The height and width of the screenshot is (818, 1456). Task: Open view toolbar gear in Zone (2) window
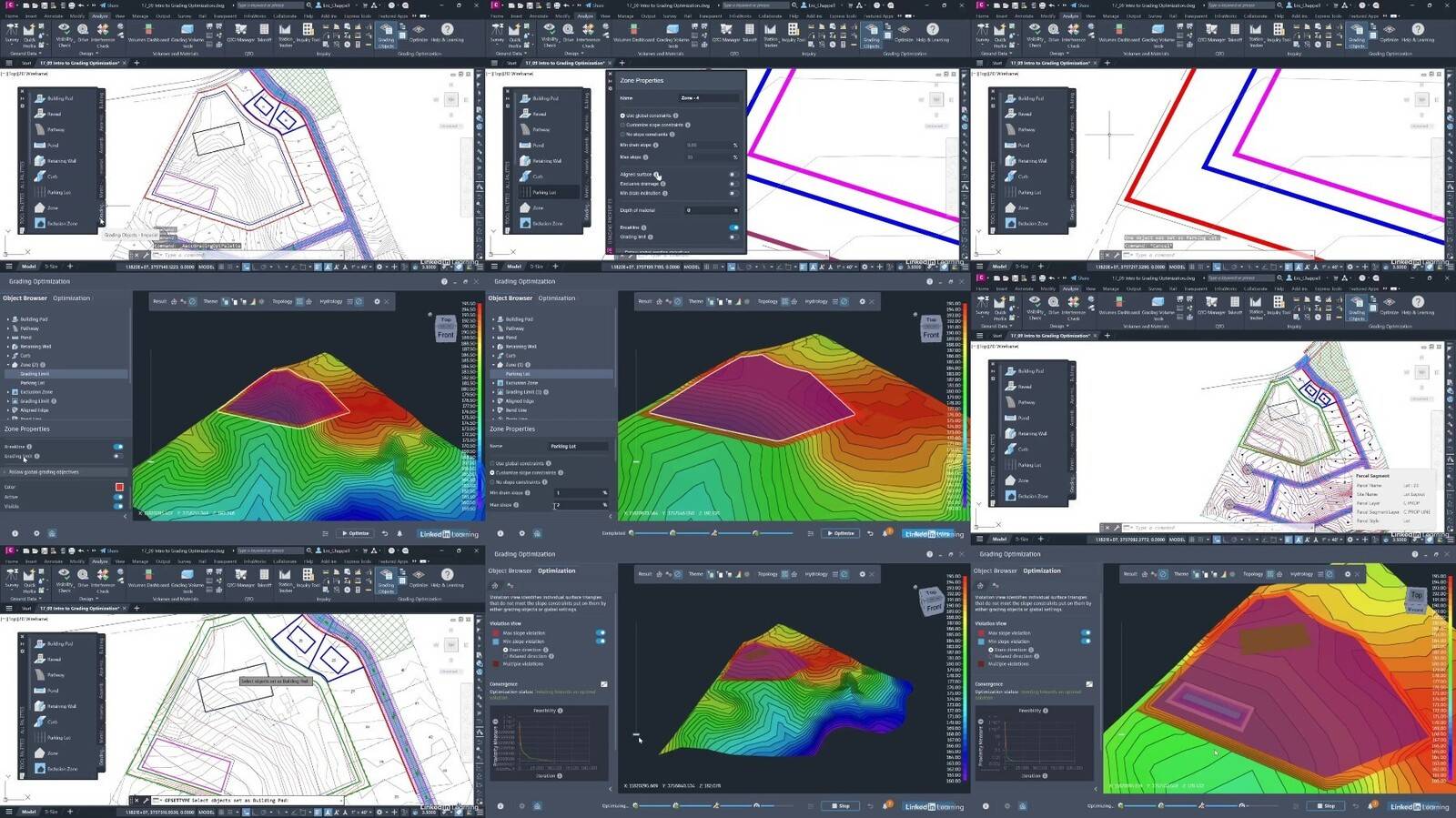[x=377, y=301]
